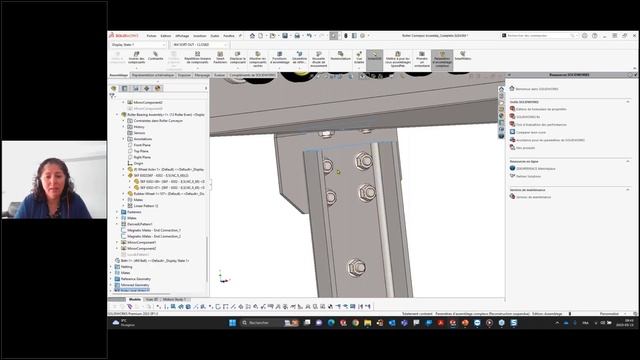Expand the Fasteners folder in tree
Screen dimensions: 640x360
click(x=117, y=212)
